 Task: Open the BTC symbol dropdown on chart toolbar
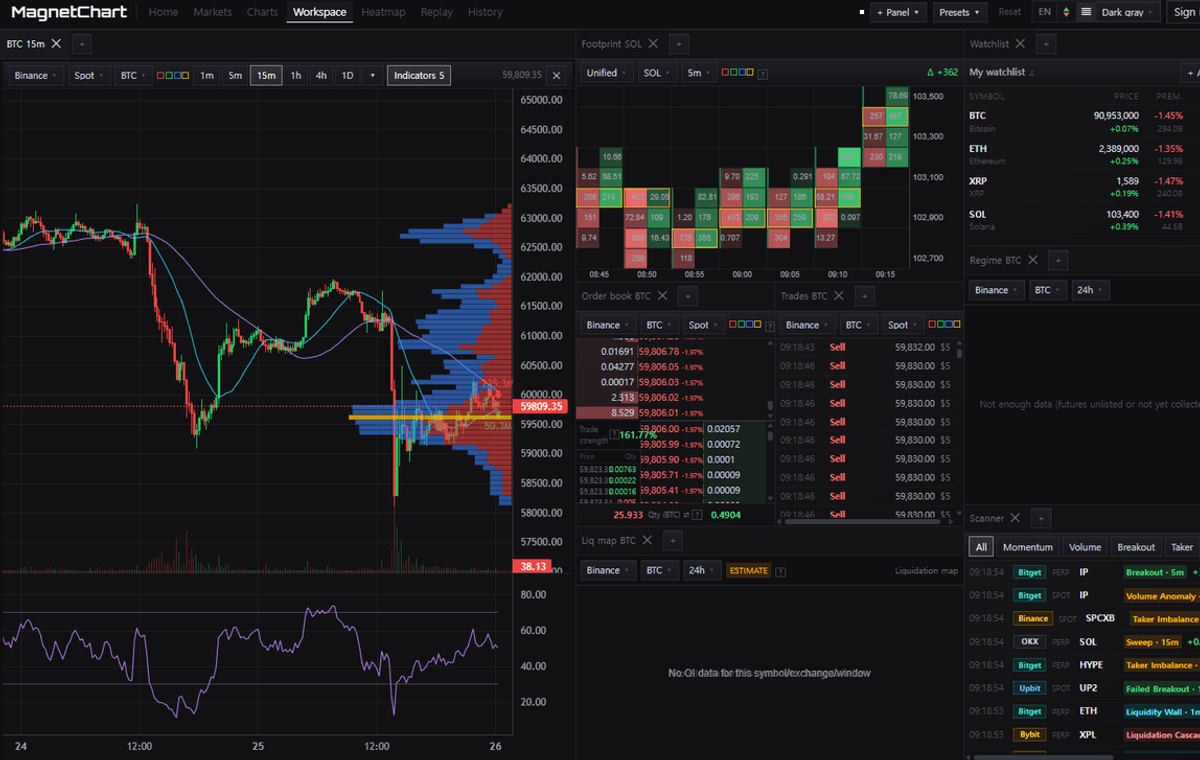pyautogui.click(x=133, y=75)
